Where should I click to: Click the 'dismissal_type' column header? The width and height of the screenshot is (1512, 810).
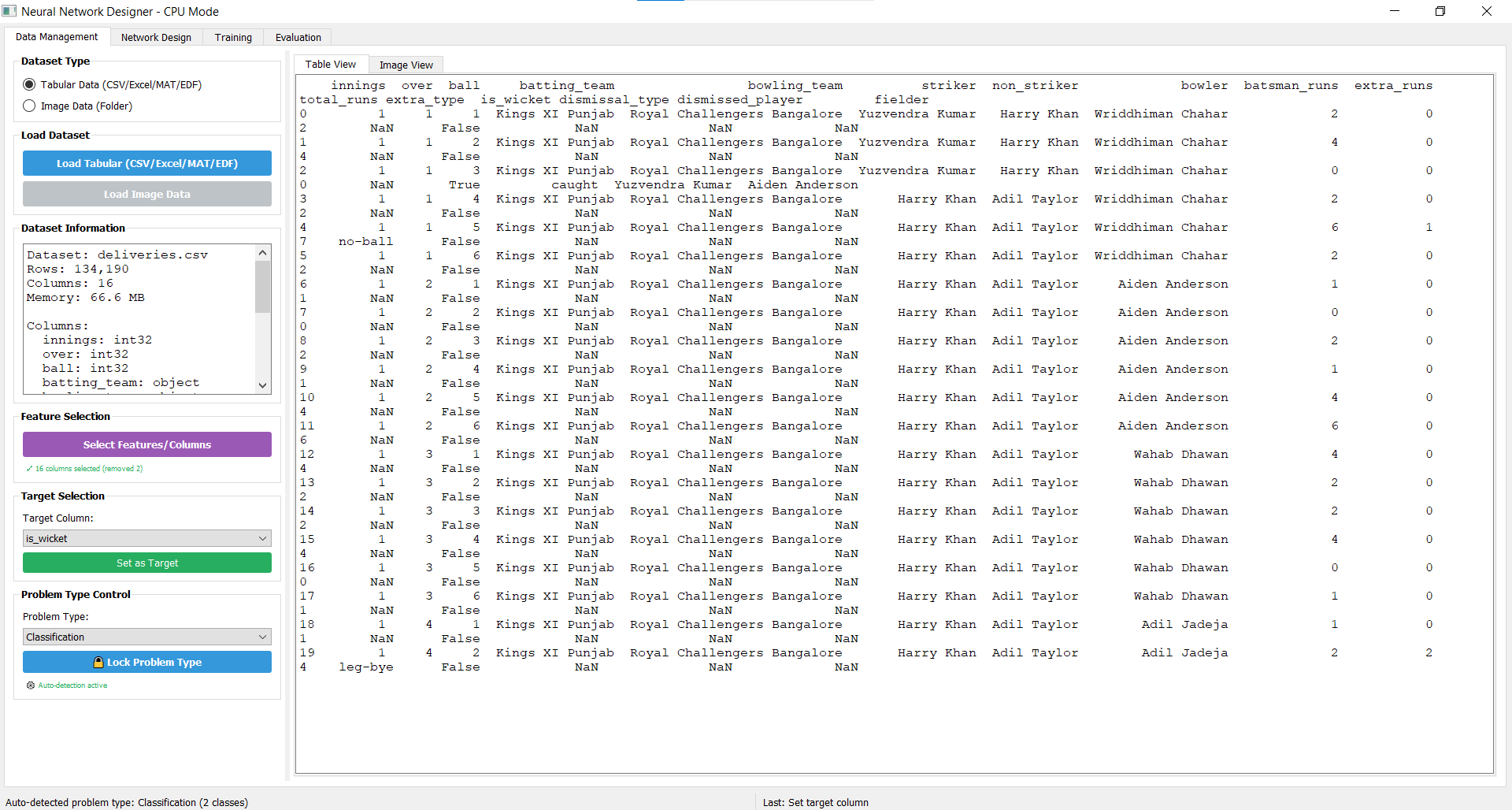coord(614,99)
